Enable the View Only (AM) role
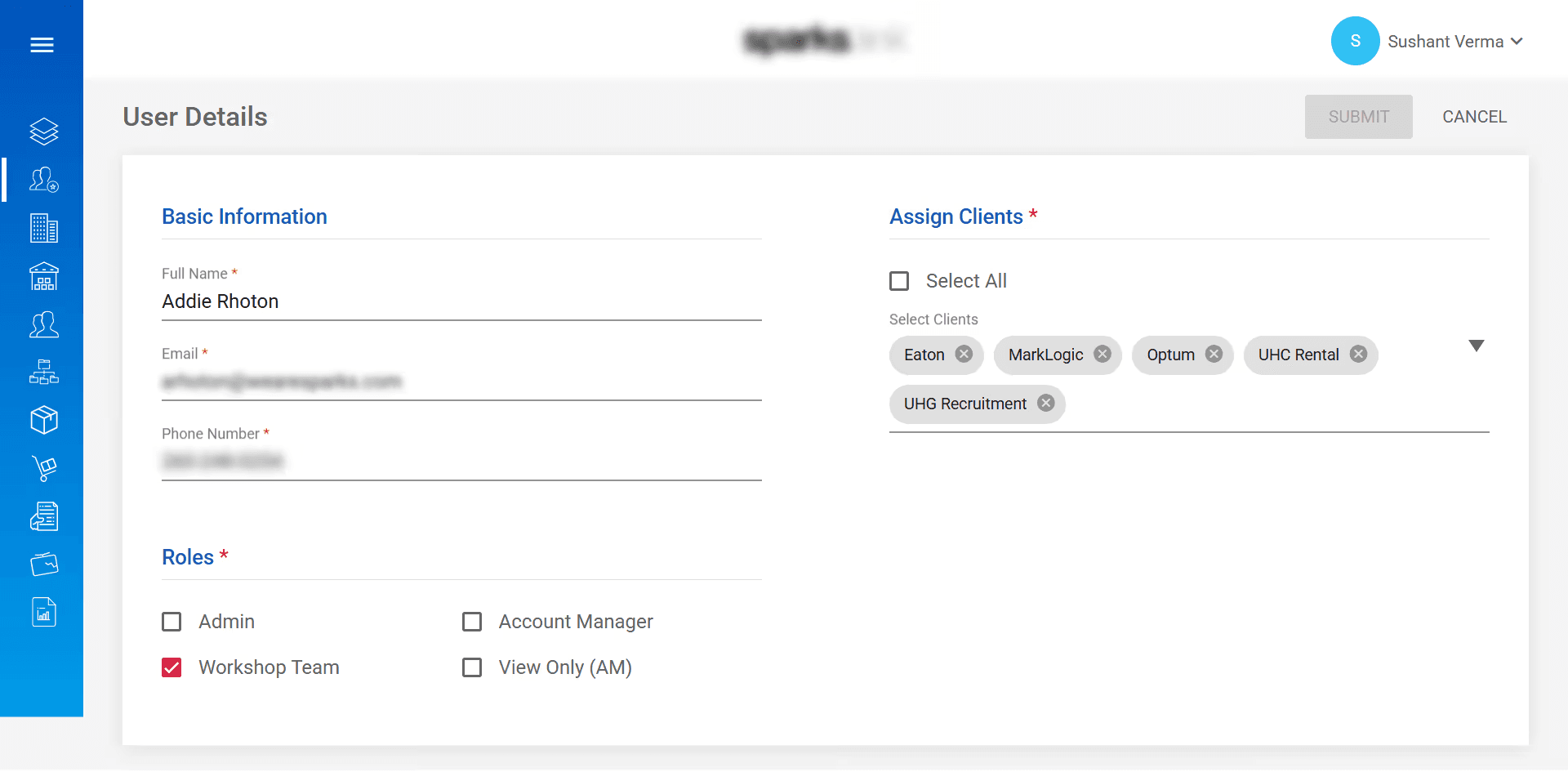 click(x=472, y=667)
